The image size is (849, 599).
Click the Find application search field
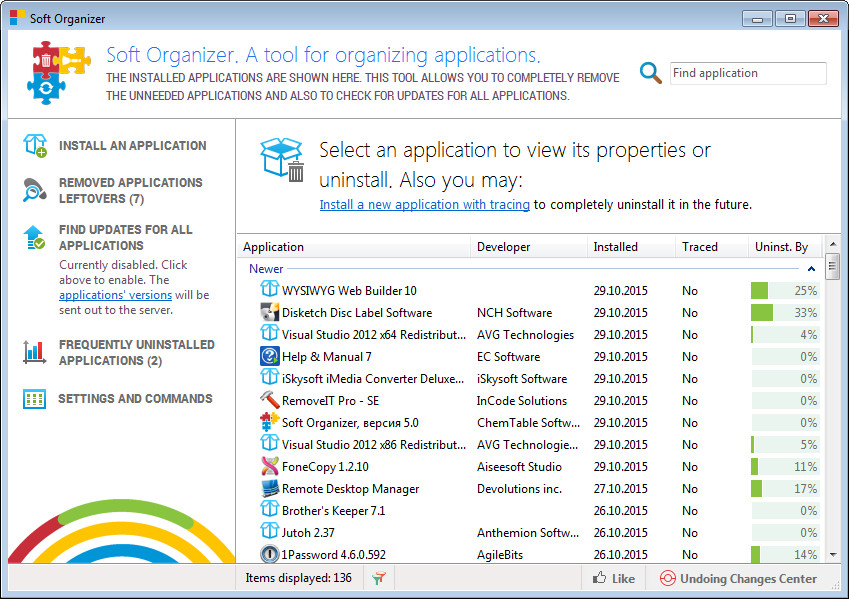click(748, 73)
